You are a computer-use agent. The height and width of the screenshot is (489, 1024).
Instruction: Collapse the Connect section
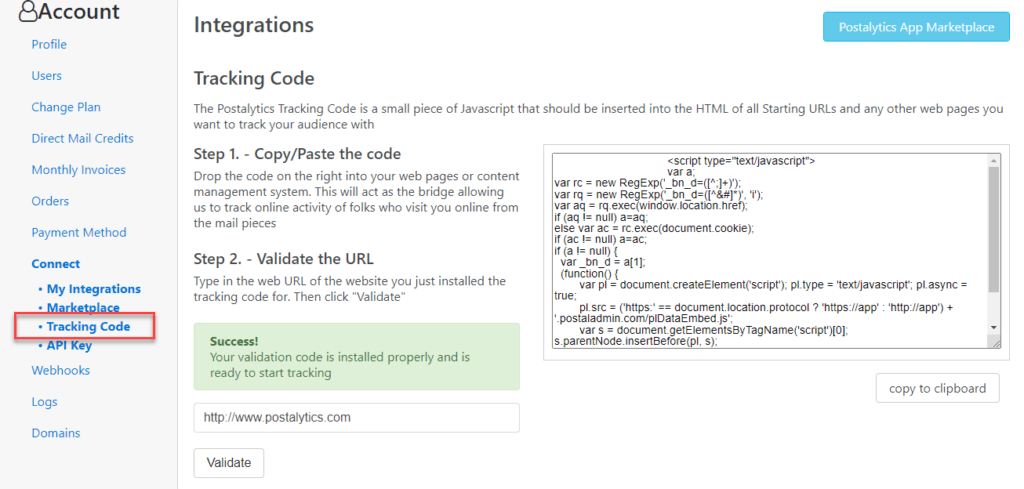click(x=56, y=264)
